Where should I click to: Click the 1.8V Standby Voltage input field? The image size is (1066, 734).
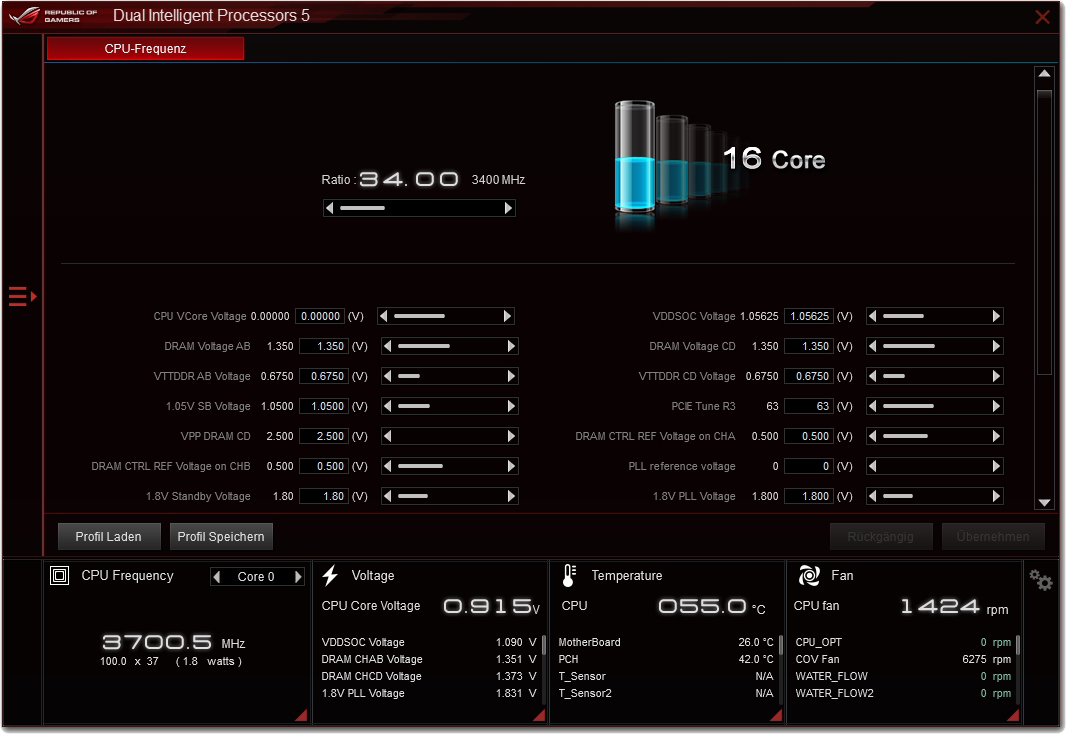(324, 495)
